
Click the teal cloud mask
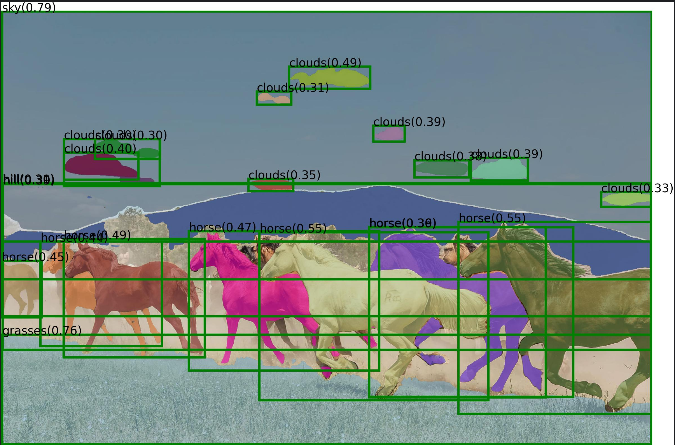499,170
